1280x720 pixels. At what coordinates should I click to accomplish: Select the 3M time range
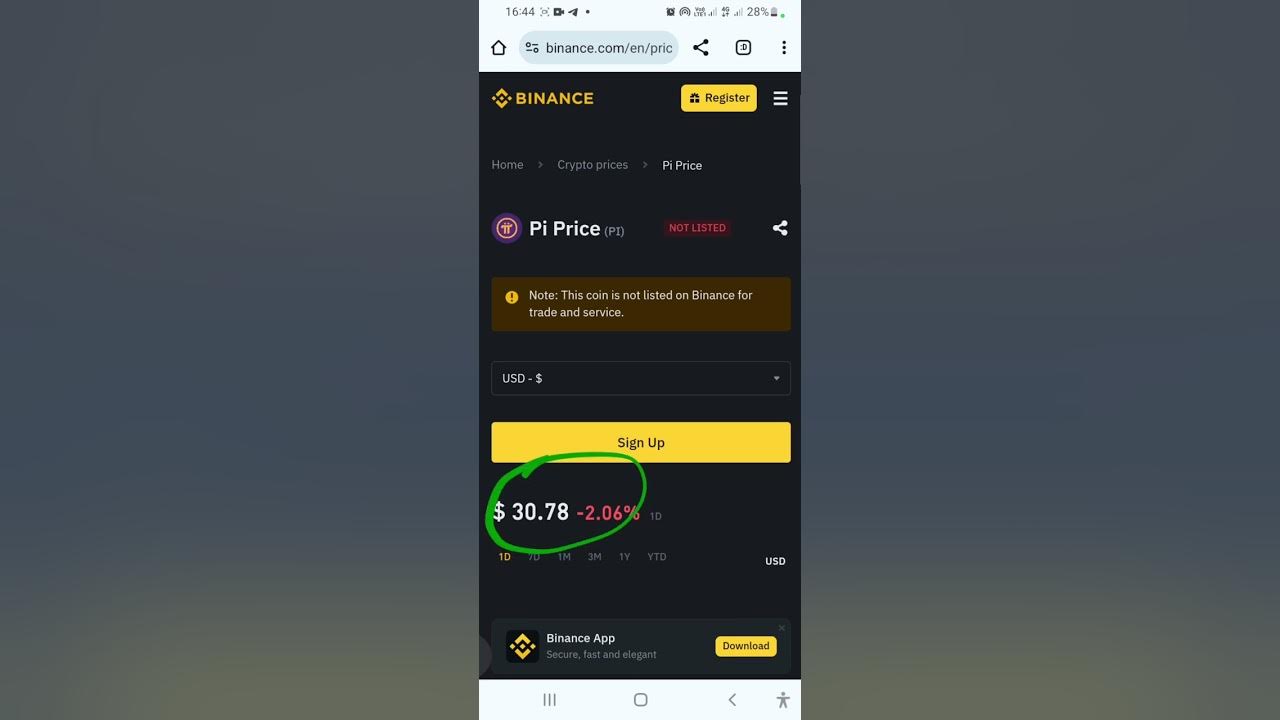(594, 557)
